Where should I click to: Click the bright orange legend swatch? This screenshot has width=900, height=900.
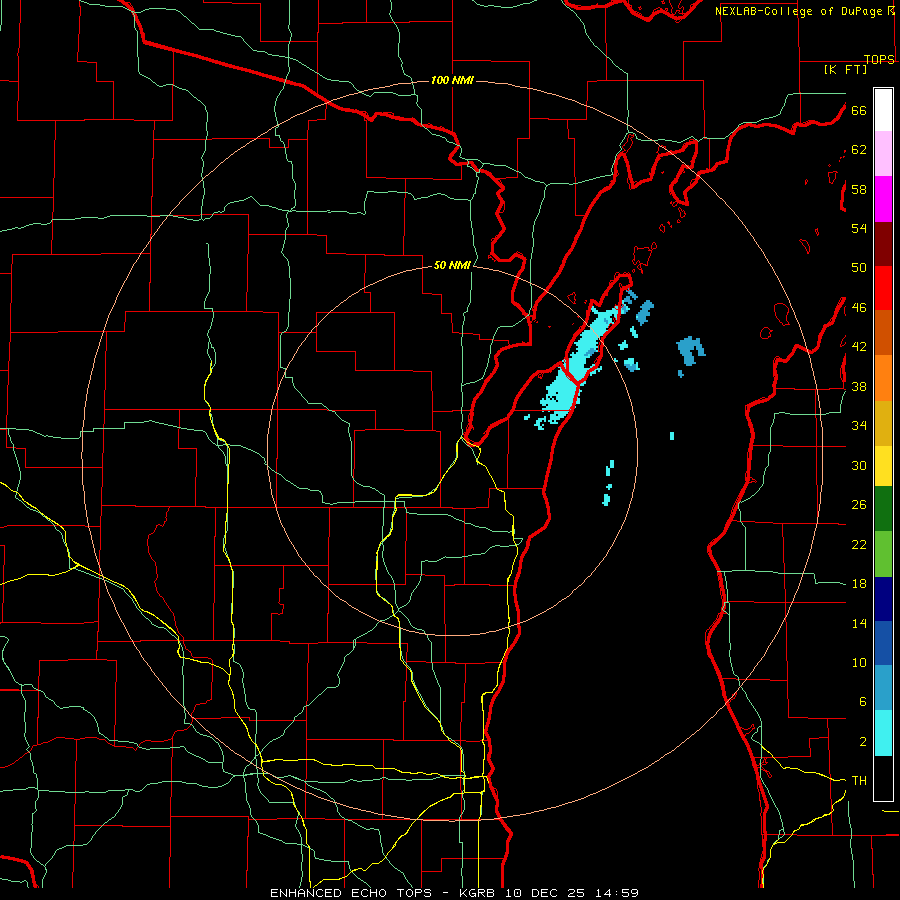(x=883, y=378)
